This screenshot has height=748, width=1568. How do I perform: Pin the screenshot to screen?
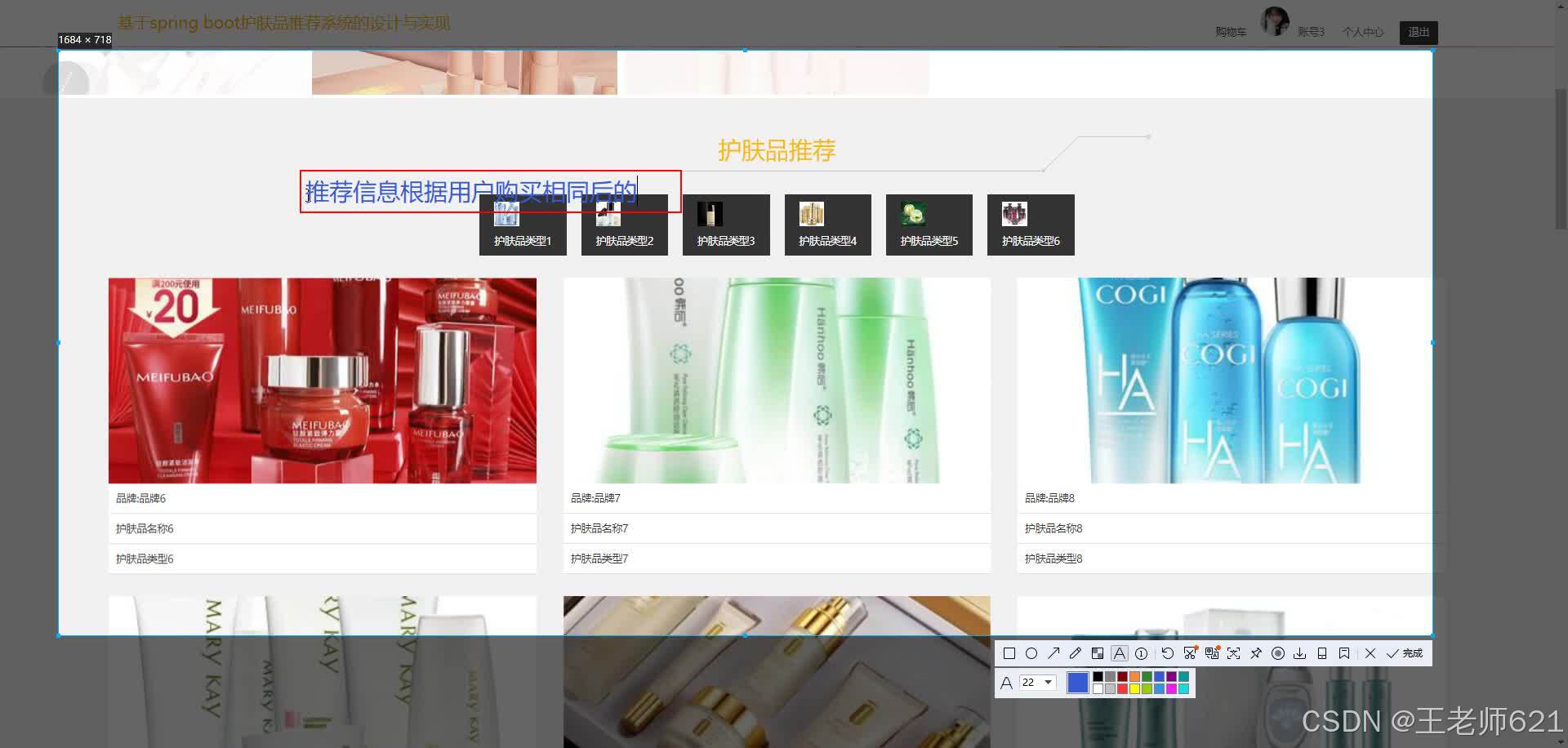1256,653
